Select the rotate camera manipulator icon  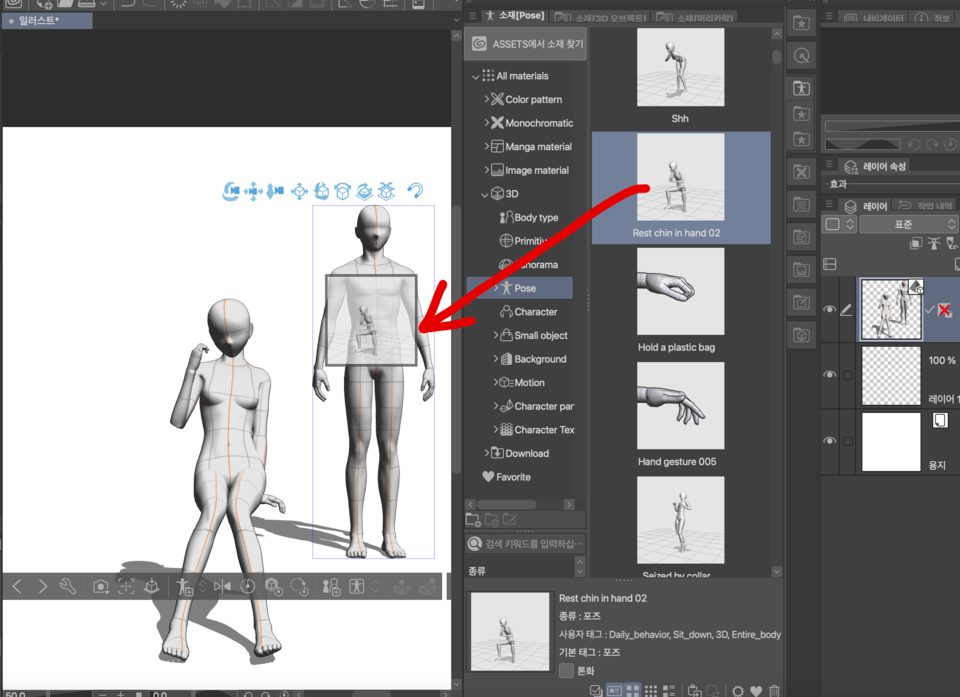coord(231,191)
